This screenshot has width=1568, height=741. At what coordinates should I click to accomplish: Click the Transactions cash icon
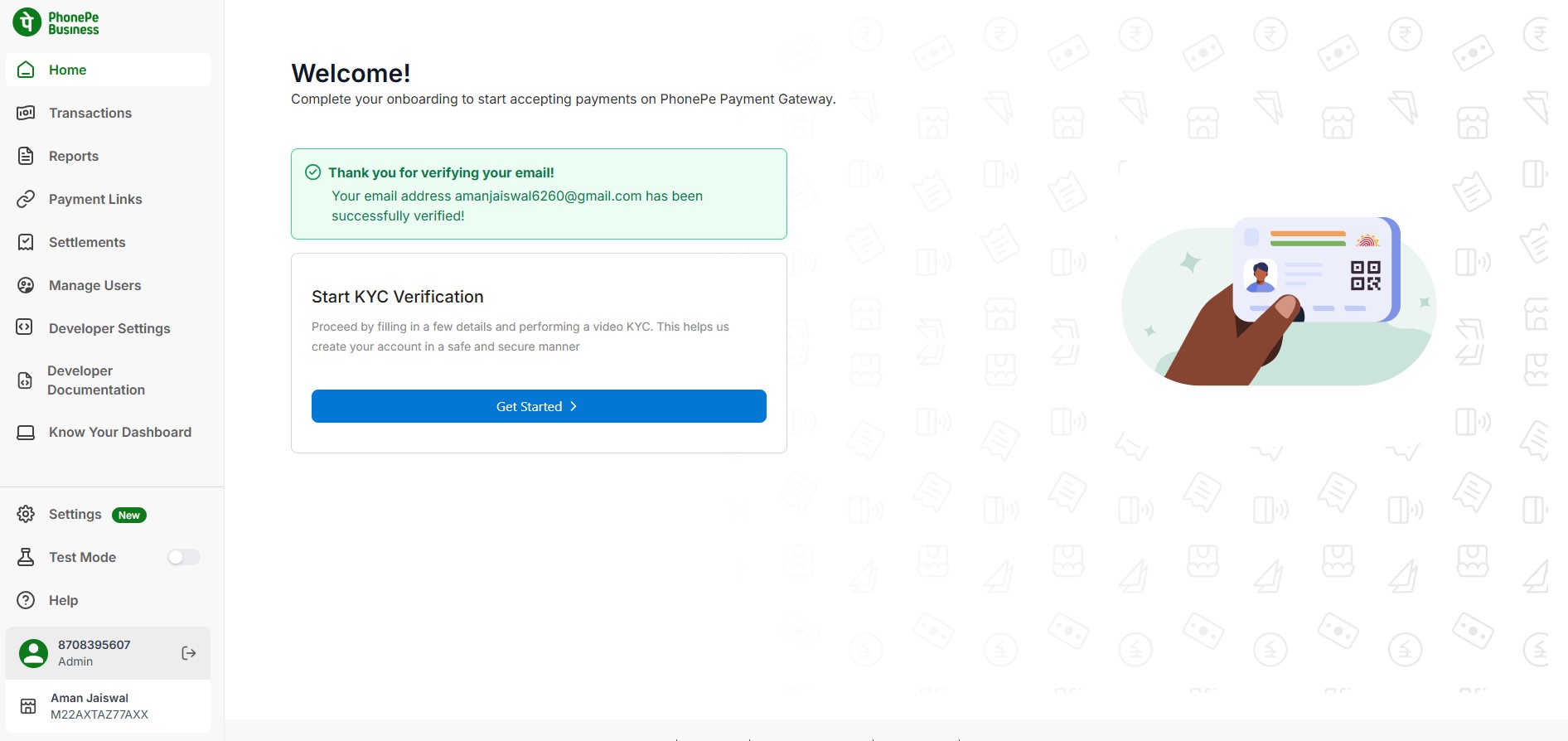click(27, 113)
